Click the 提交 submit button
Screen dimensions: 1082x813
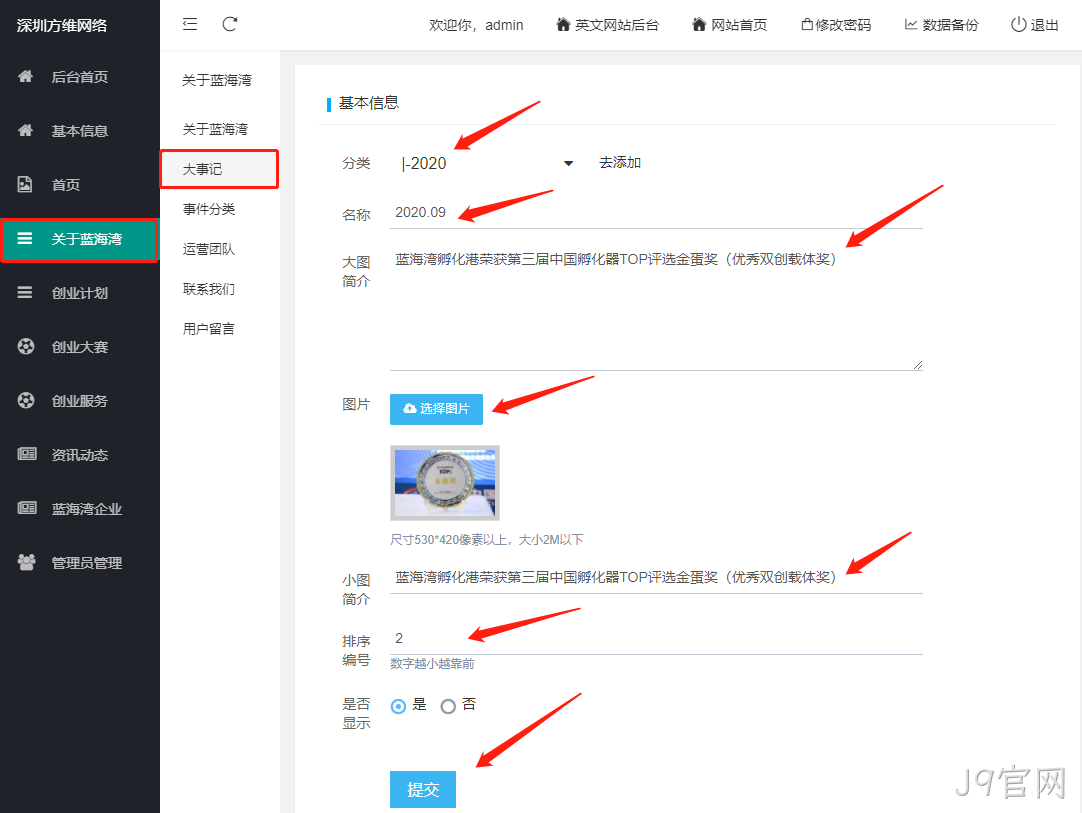coord(423,789)
